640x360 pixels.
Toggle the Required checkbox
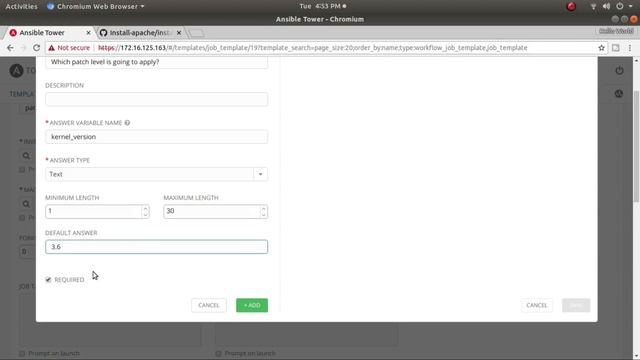[x=49, y=280]
